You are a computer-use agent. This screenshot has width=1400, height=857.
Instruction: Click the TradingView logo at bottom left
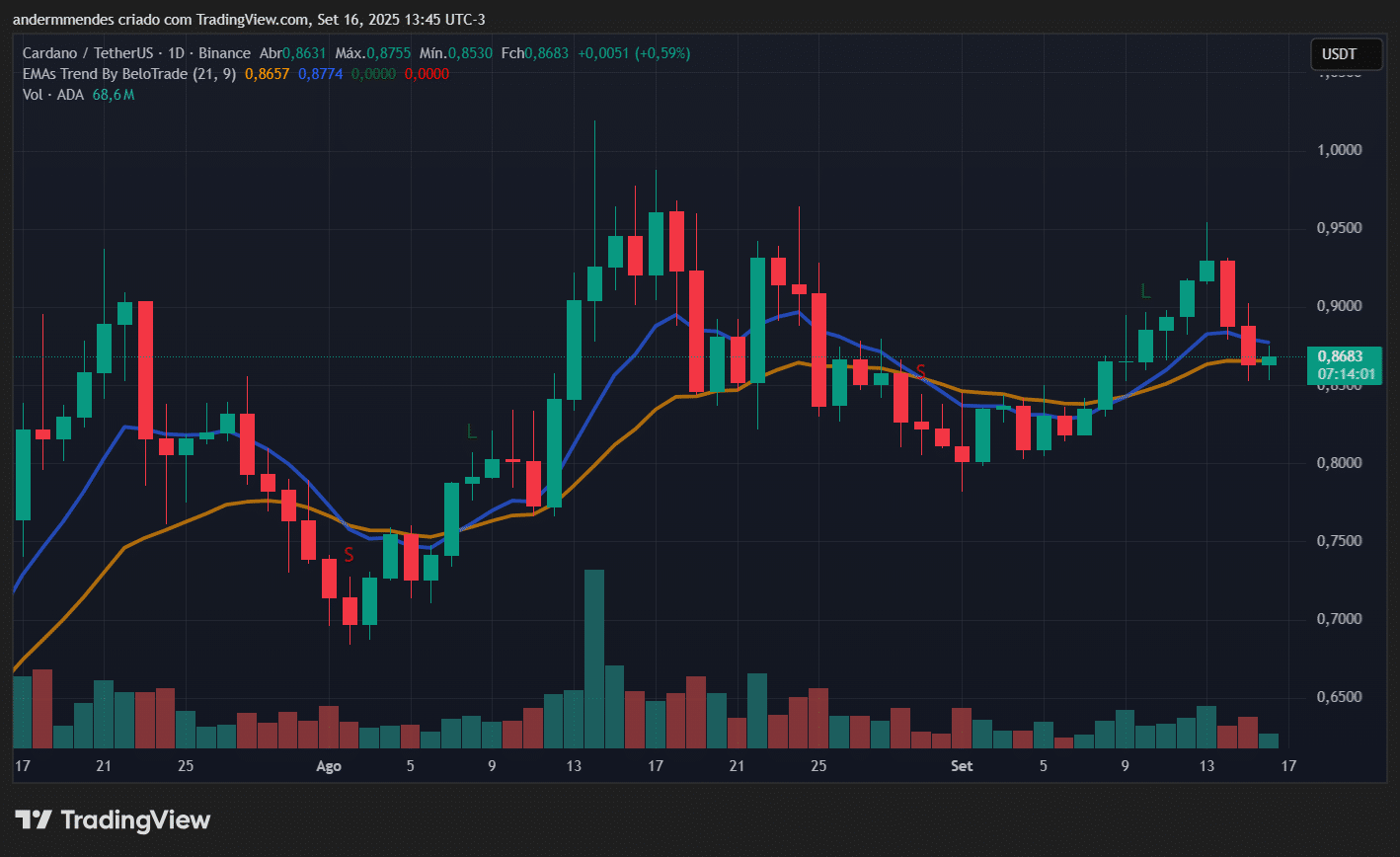pyautogui.click(x=112, y=819)
